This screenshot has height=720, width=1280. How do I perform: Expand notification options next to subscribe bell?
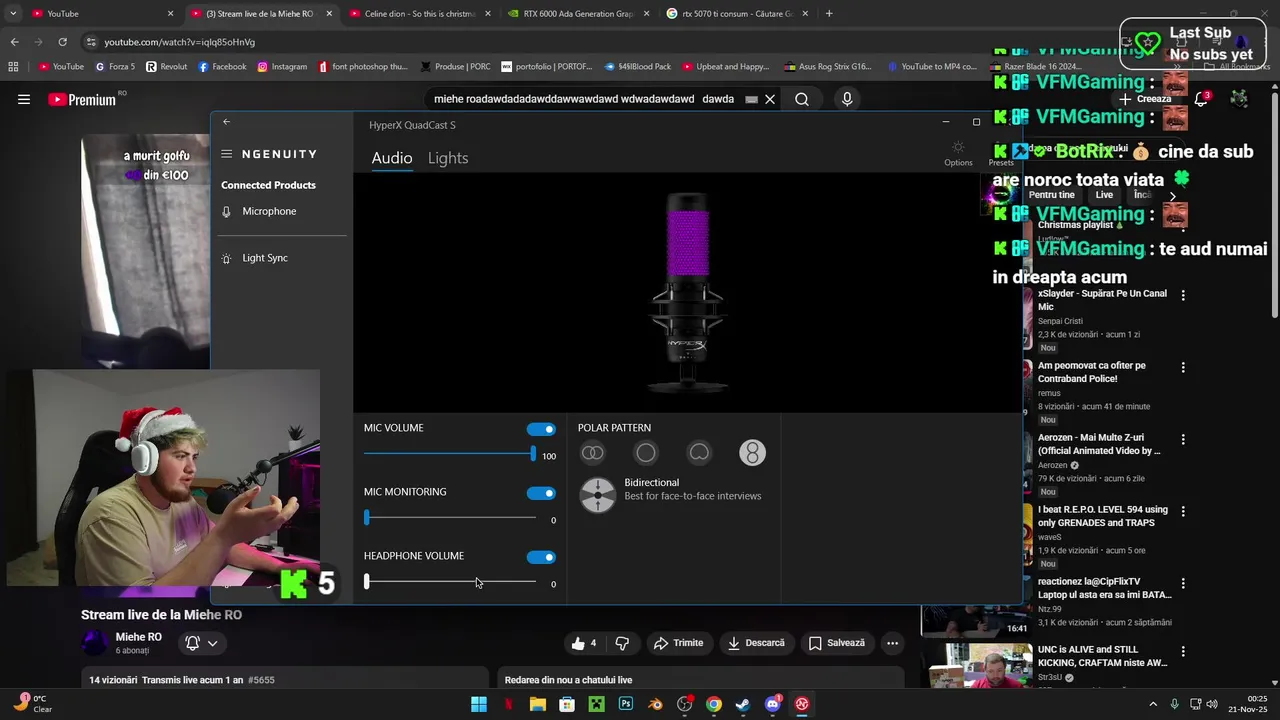tap(212, 643)
